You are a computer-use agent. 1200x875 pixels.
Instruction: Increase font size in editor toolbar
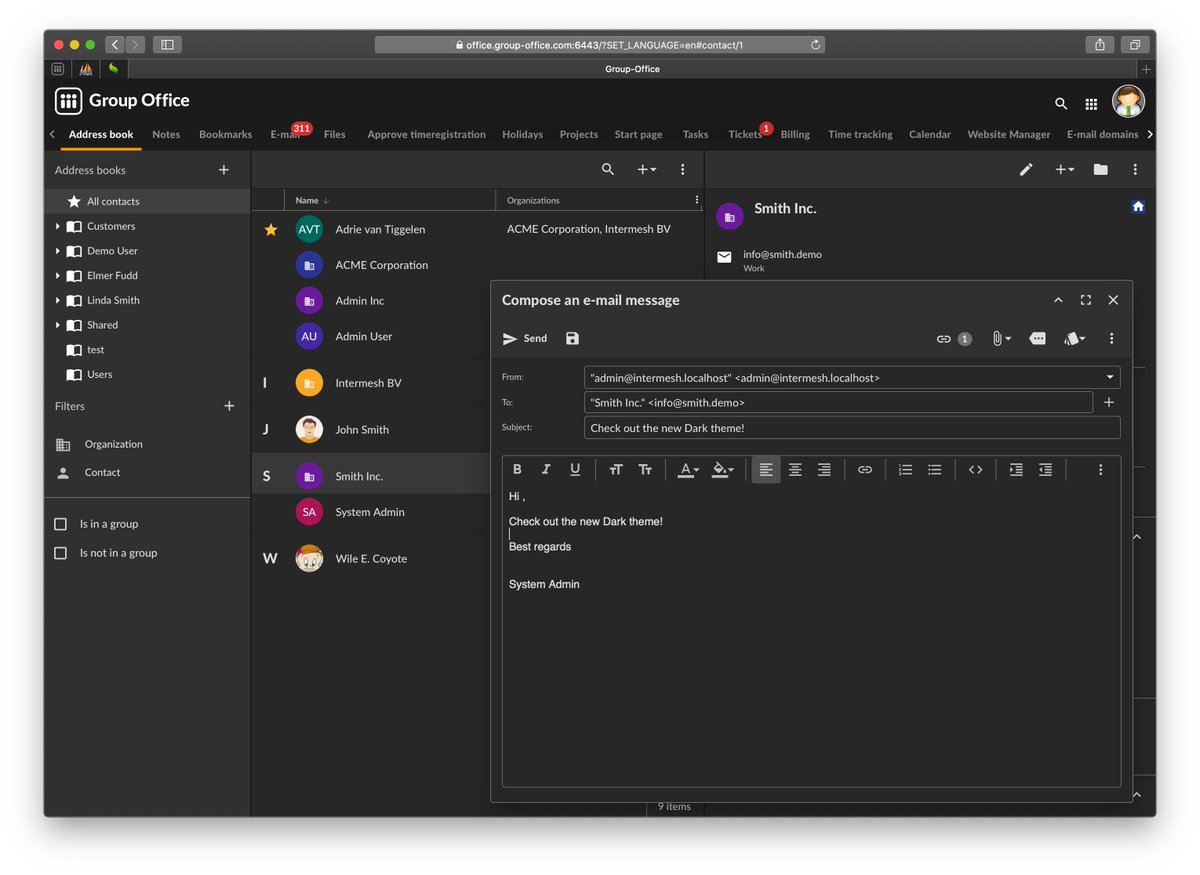tap(616, 470)
